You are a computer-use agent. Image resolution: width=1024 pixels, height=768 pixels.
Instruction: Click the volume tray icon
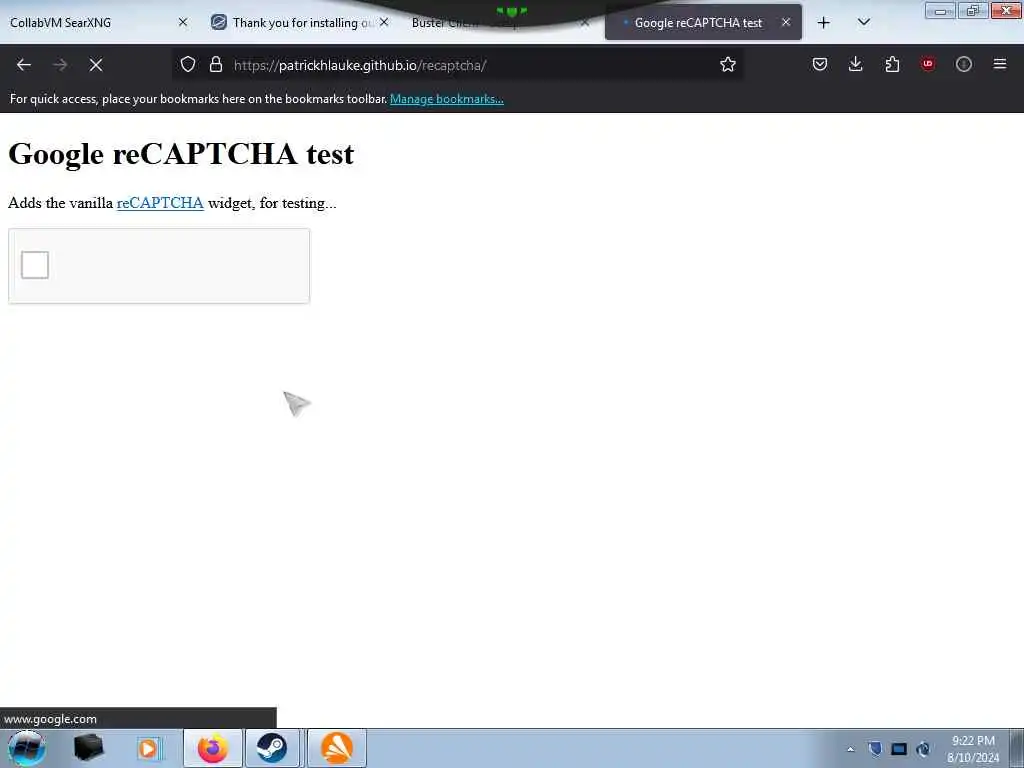point(923,749)
